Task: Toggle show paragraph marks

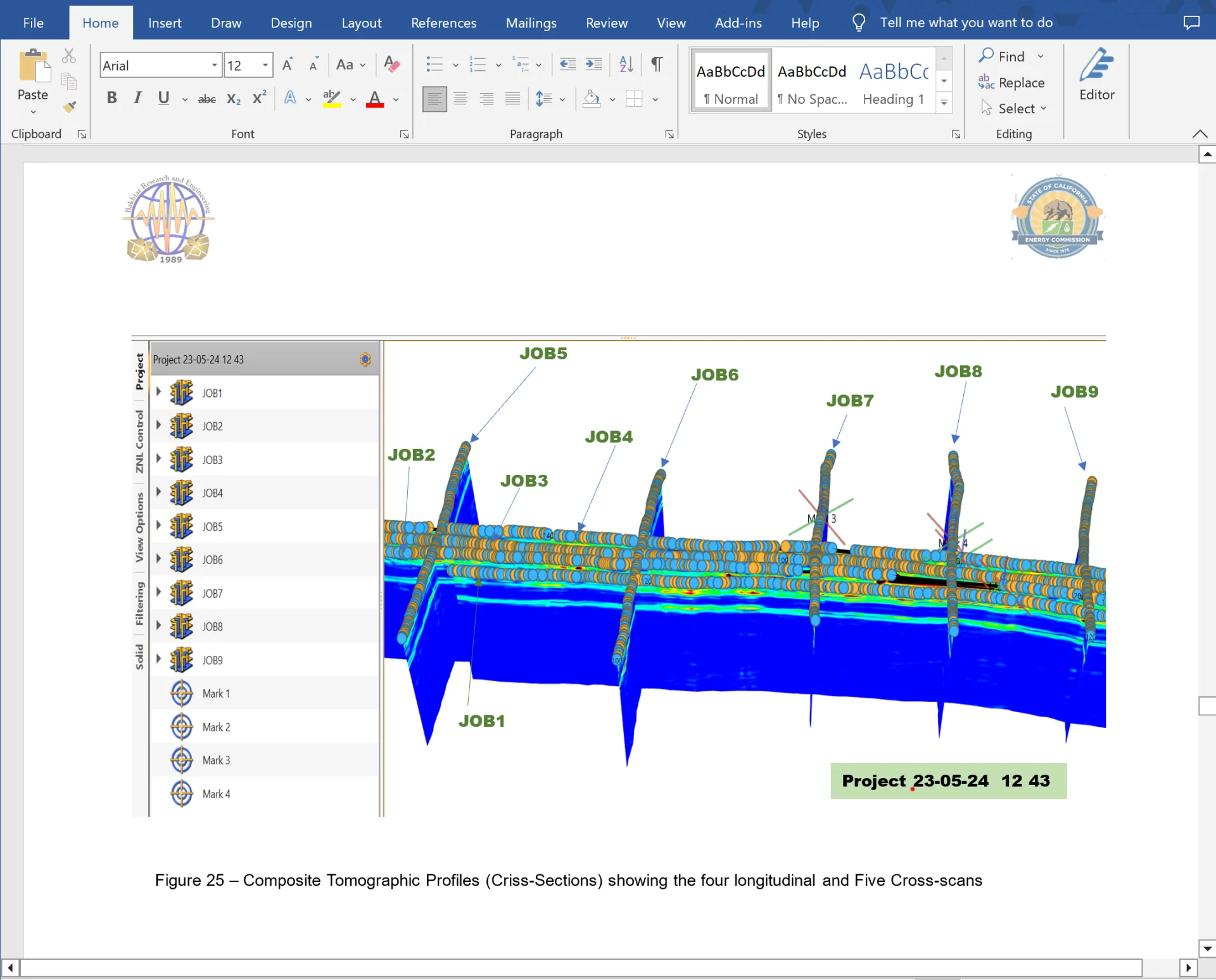Action: pos(657,64)
